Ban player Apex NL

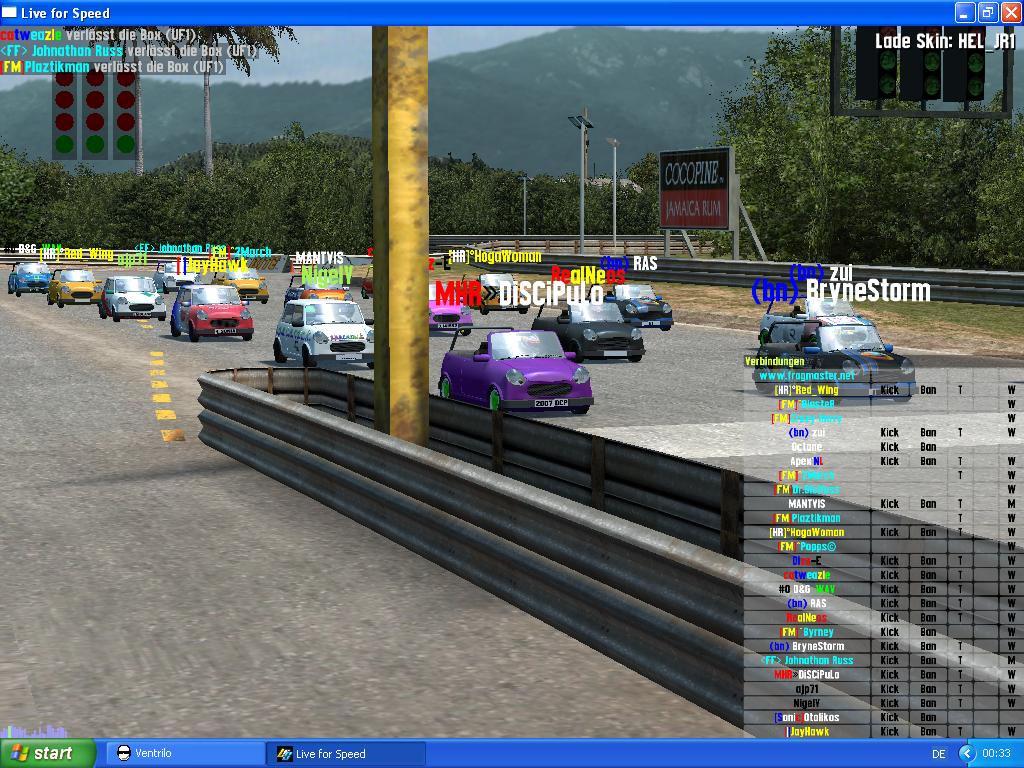[x=928, y=461]
